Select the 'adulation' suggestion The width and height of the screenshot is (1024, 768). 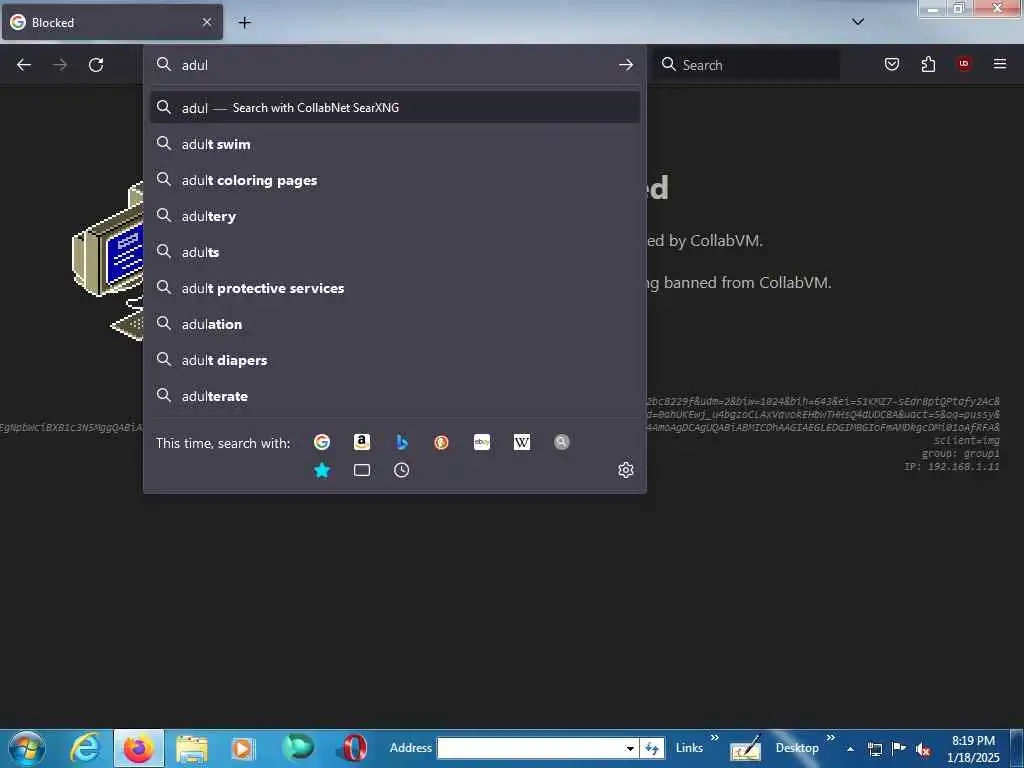tap(394, 324)
